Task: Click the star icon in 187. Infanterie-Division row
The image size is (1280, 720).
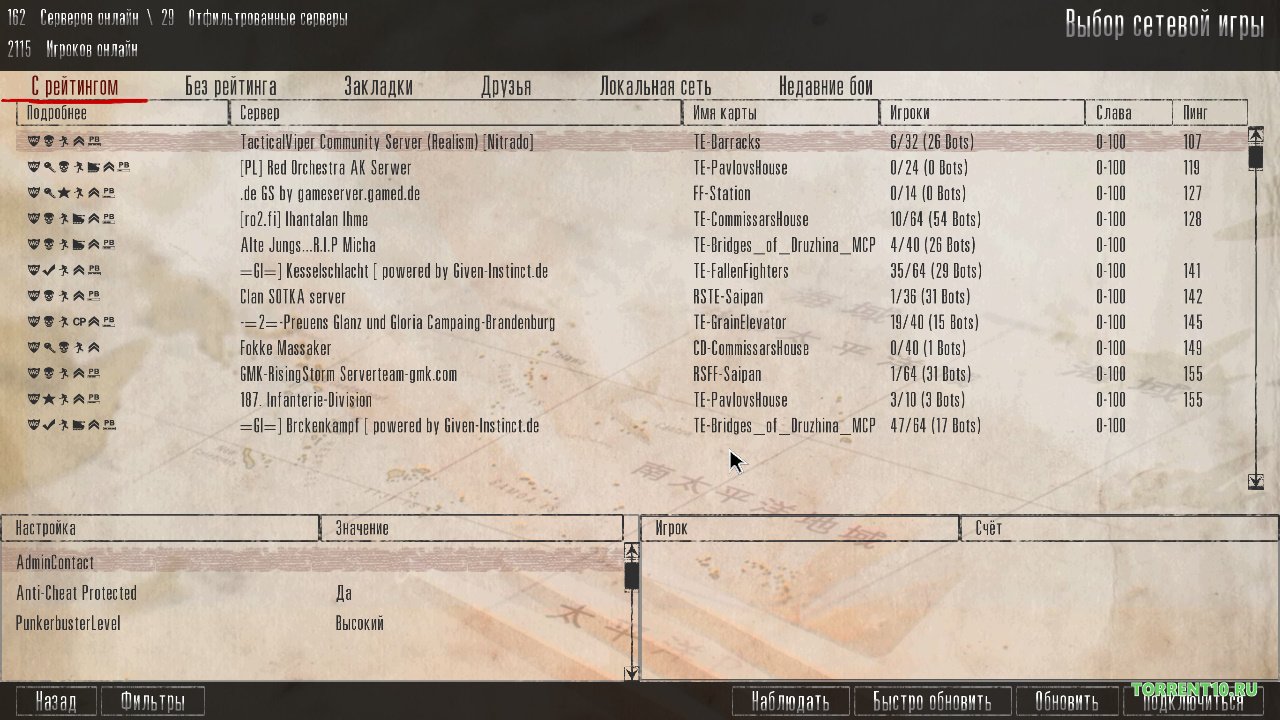Action: pos(48,400)
